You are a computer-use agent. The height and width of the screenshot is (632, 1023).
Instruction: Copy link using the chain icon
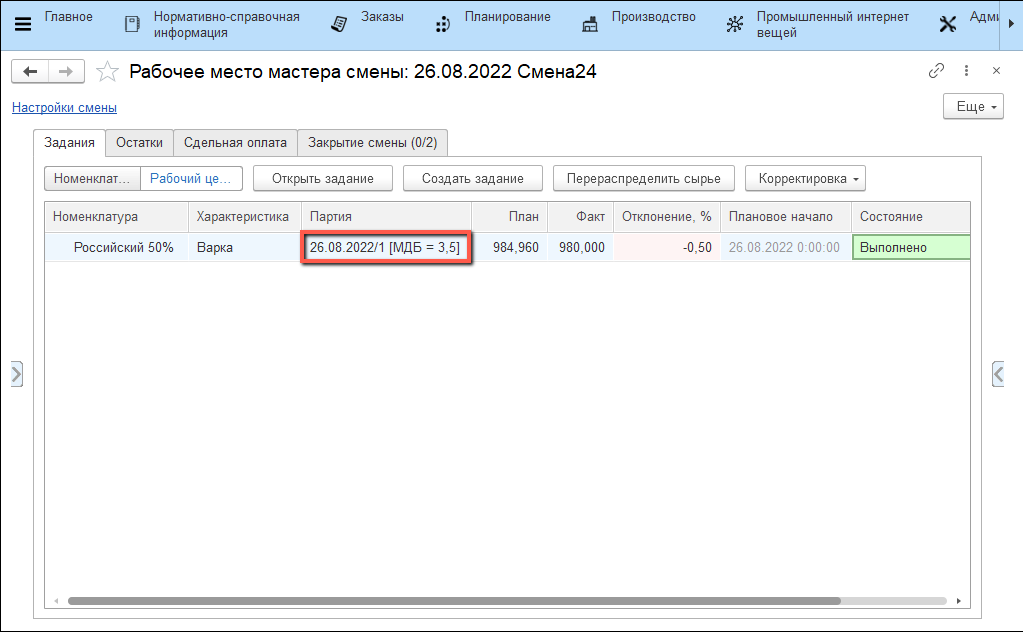[x=936, y=71]
